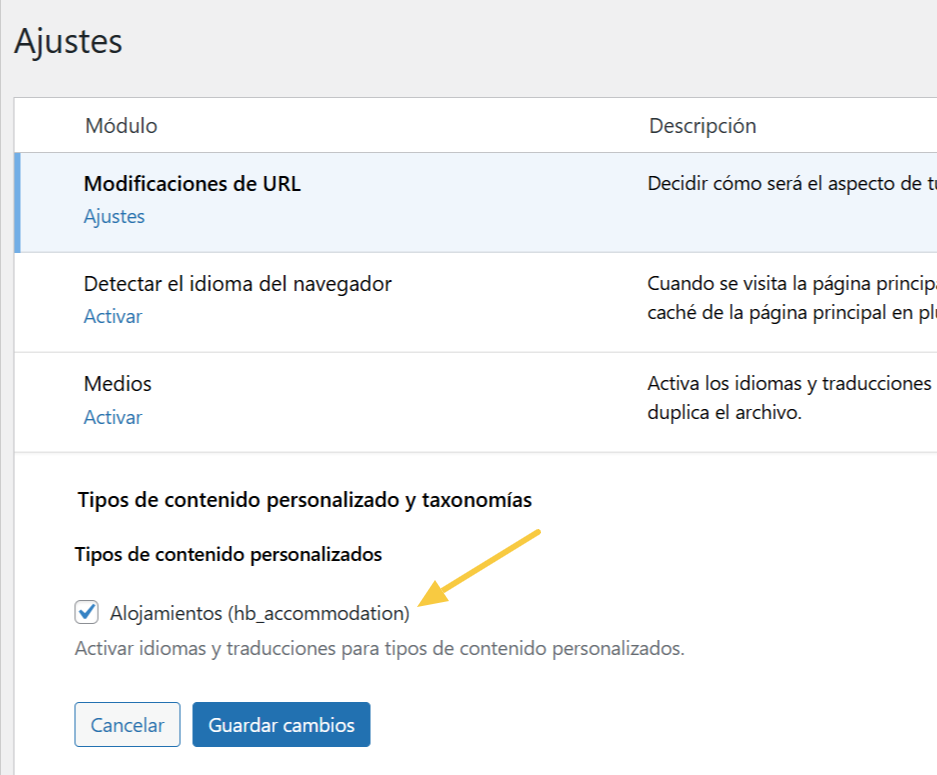Click the Medios module title
Viewport: 937px width, 775px height.
pyautogui.click(x=118, y=384)
